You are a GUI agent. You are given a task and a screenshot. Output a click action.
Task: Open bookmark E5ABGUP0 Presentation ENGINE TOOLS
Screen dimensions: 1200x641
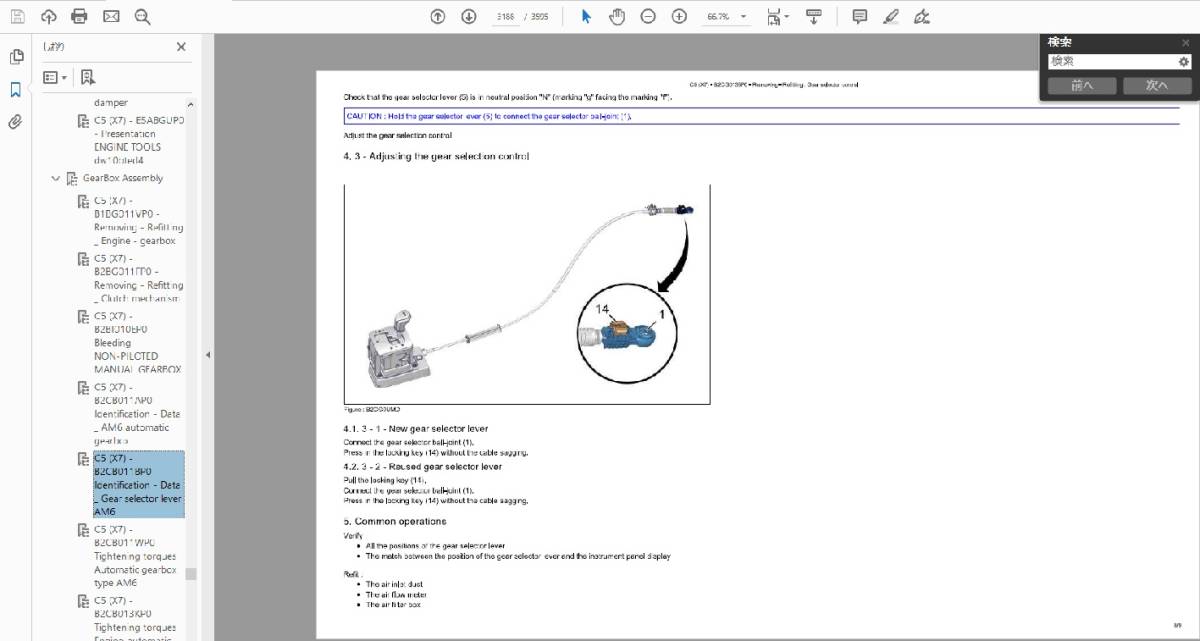139,140
